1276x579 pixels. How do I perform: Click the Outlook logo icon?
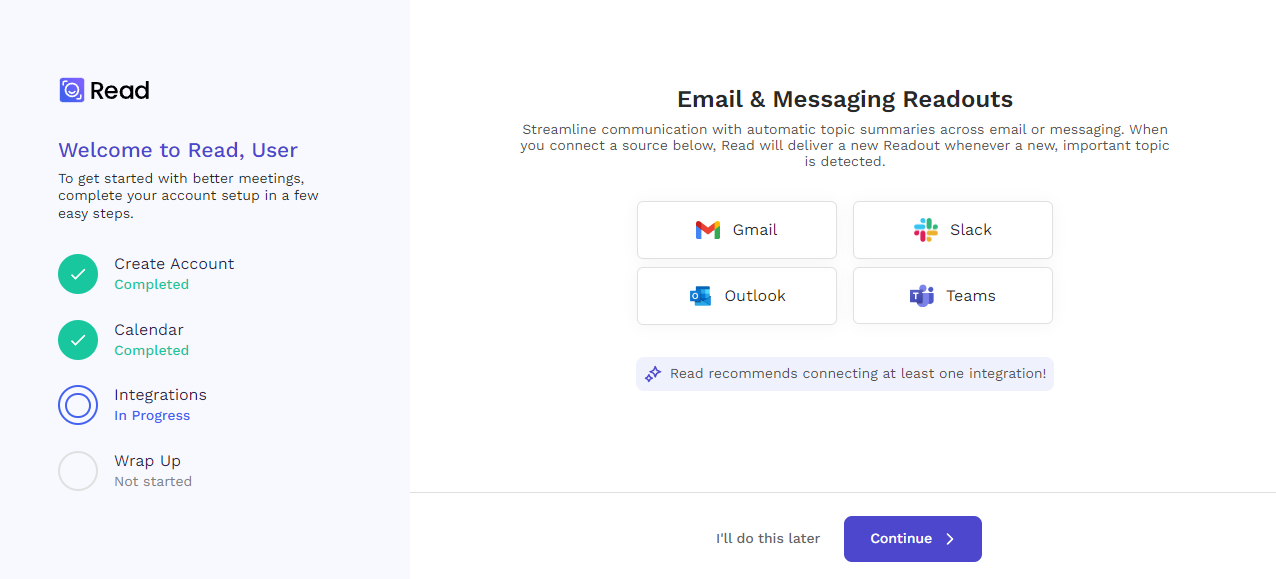[700, 296]
